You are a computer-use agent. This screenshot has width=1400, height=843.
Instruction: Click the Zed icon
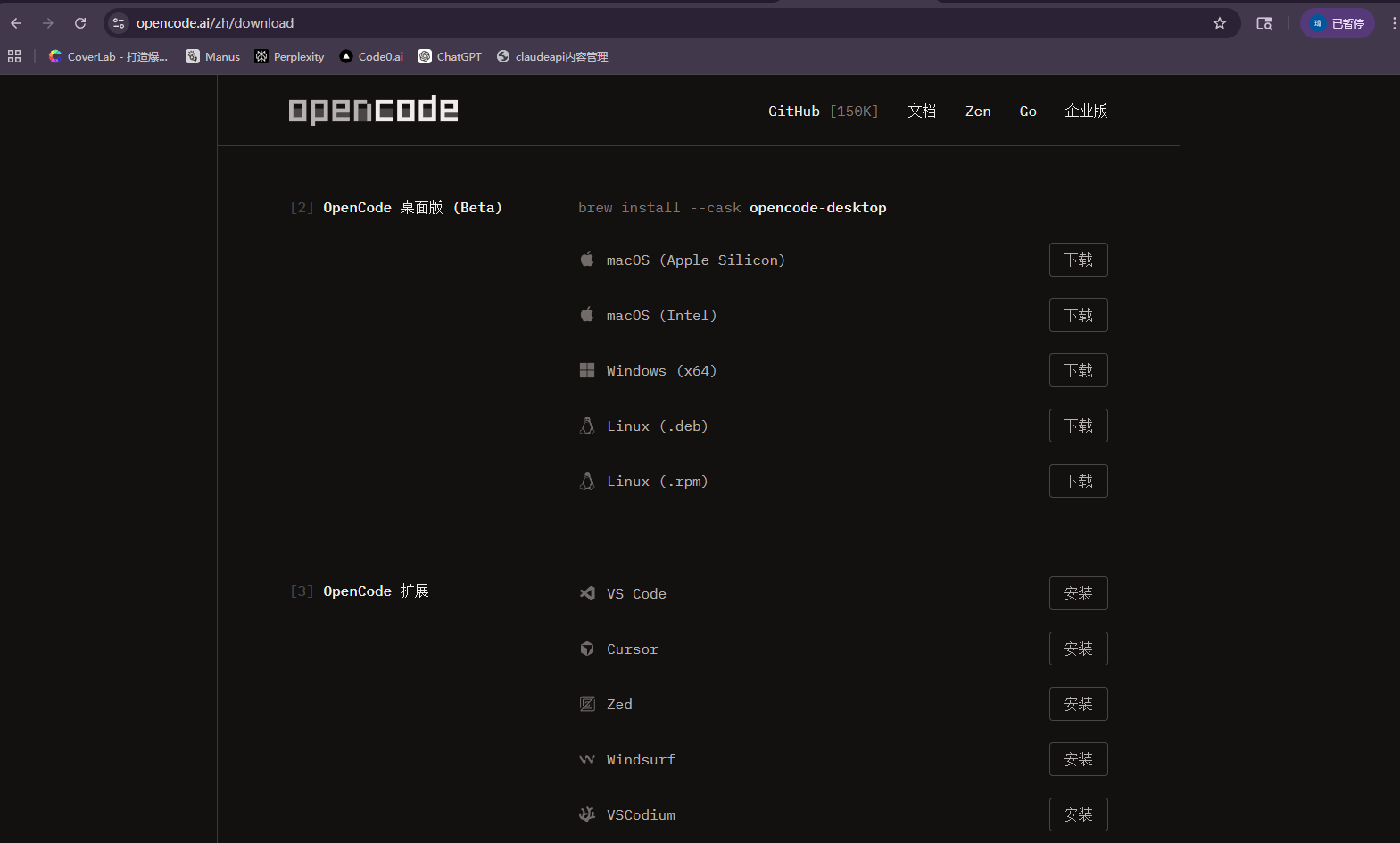coord(587,704)
